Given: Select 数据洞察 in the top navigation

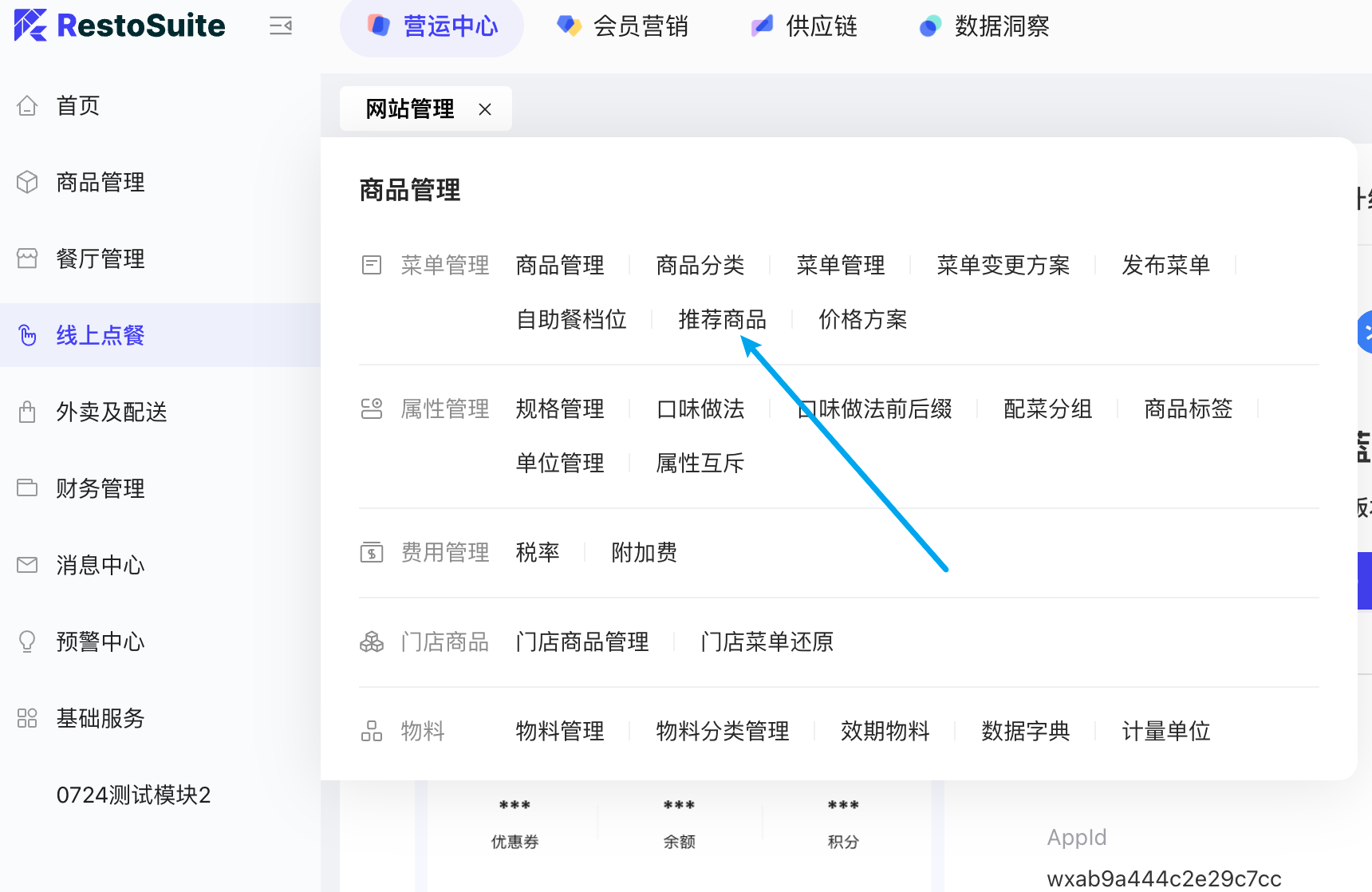Looking at the screenshot, I should (984, 26).
